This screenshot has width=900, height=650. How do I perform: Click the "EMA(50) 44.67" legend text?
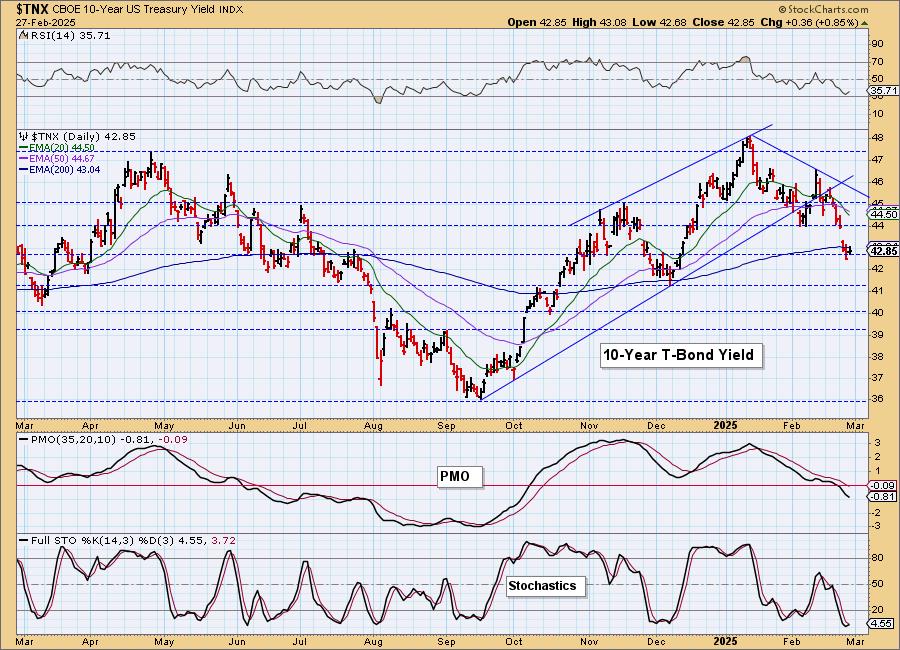(62, 158)
